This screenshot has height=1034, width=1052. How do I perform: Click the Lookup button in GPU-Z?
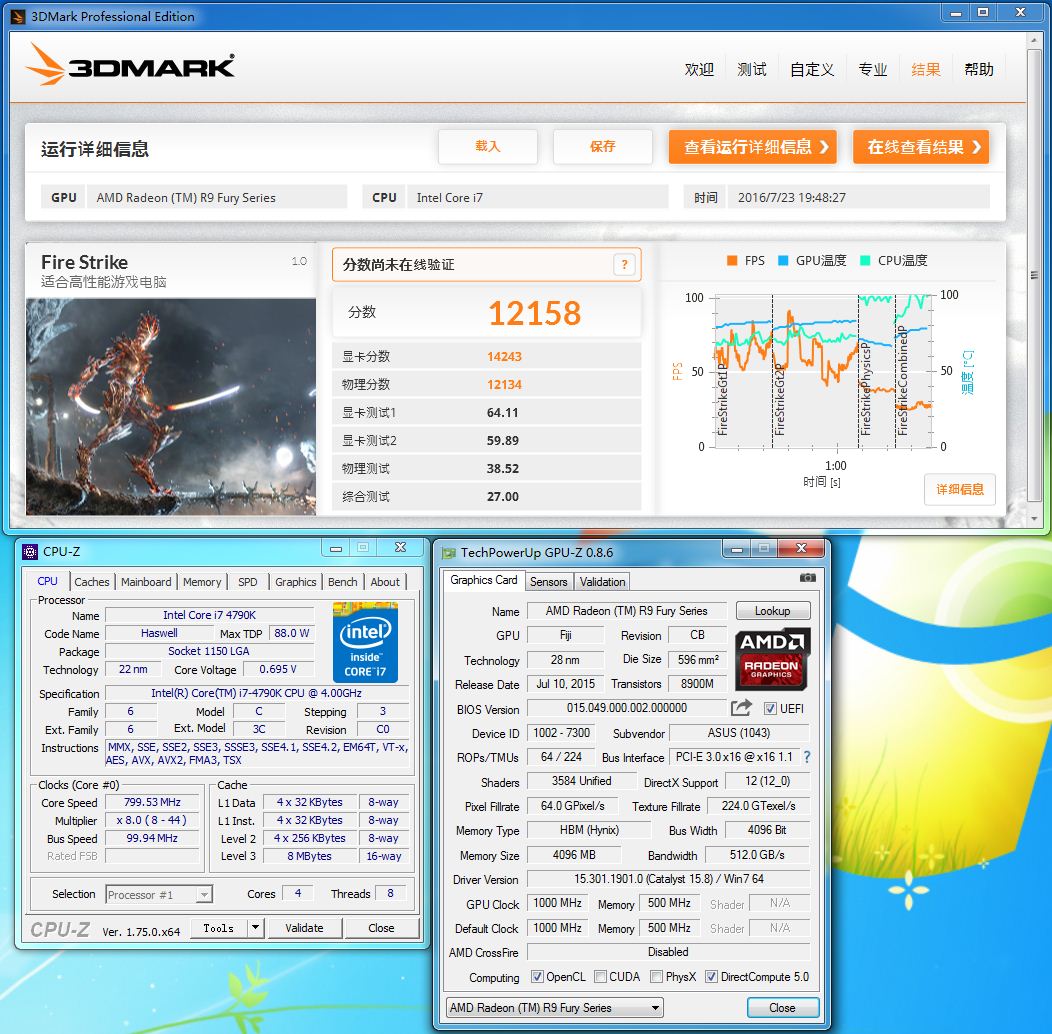pos(772,611)
